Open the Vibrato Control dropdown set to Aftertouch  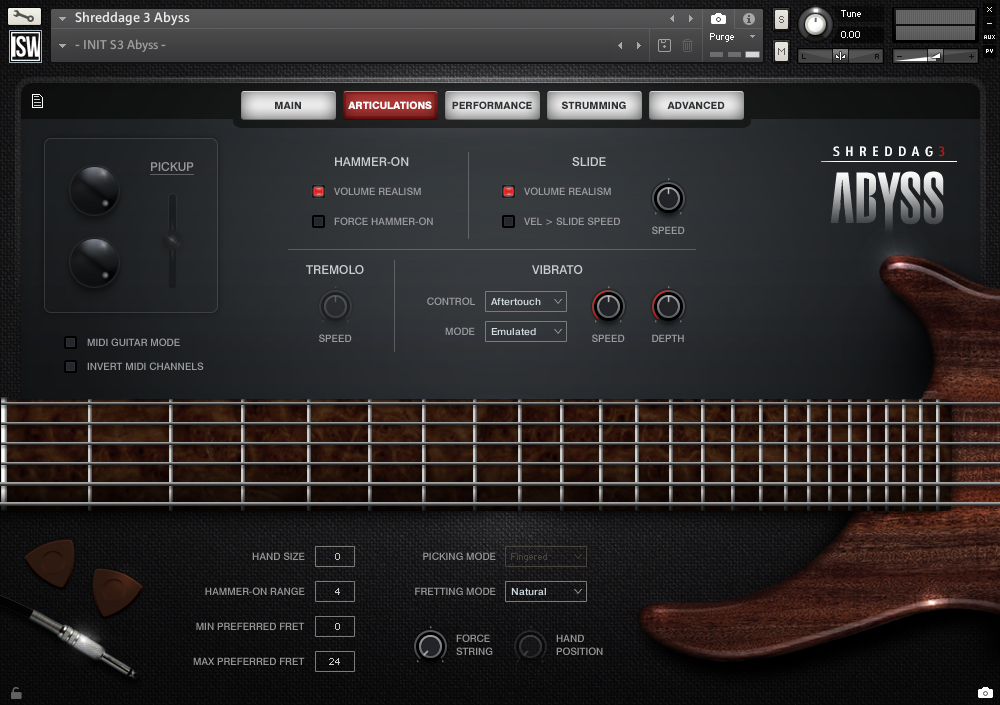pos(525,301)
